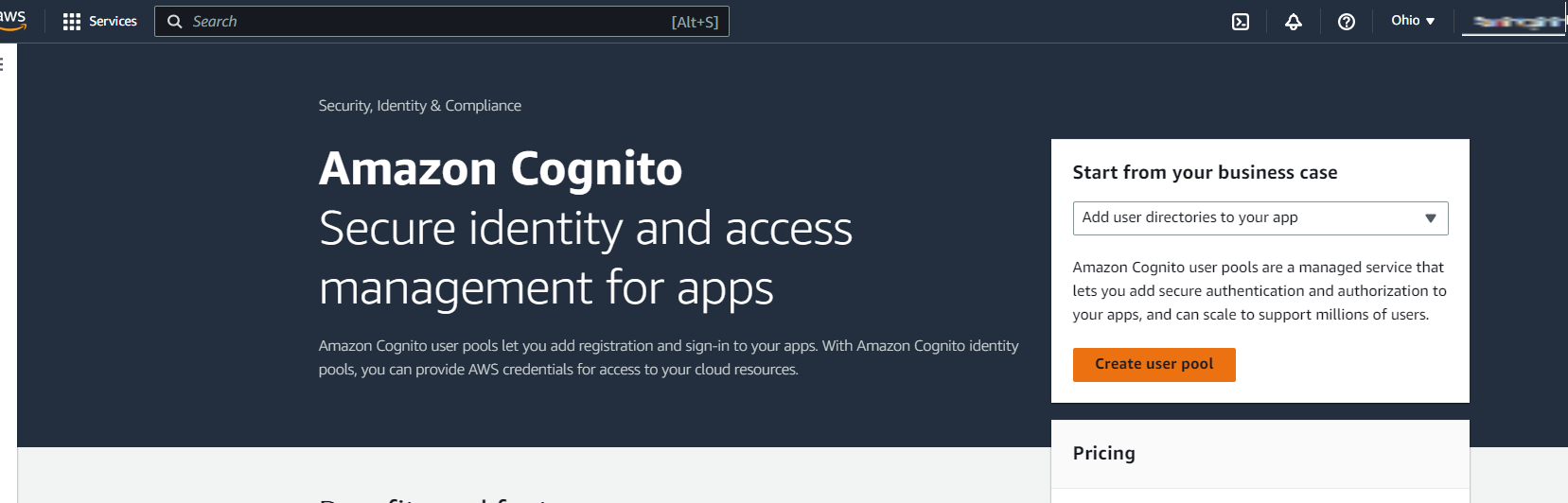Open the Services menu label
1568x503 pixels.
point(113,21)
